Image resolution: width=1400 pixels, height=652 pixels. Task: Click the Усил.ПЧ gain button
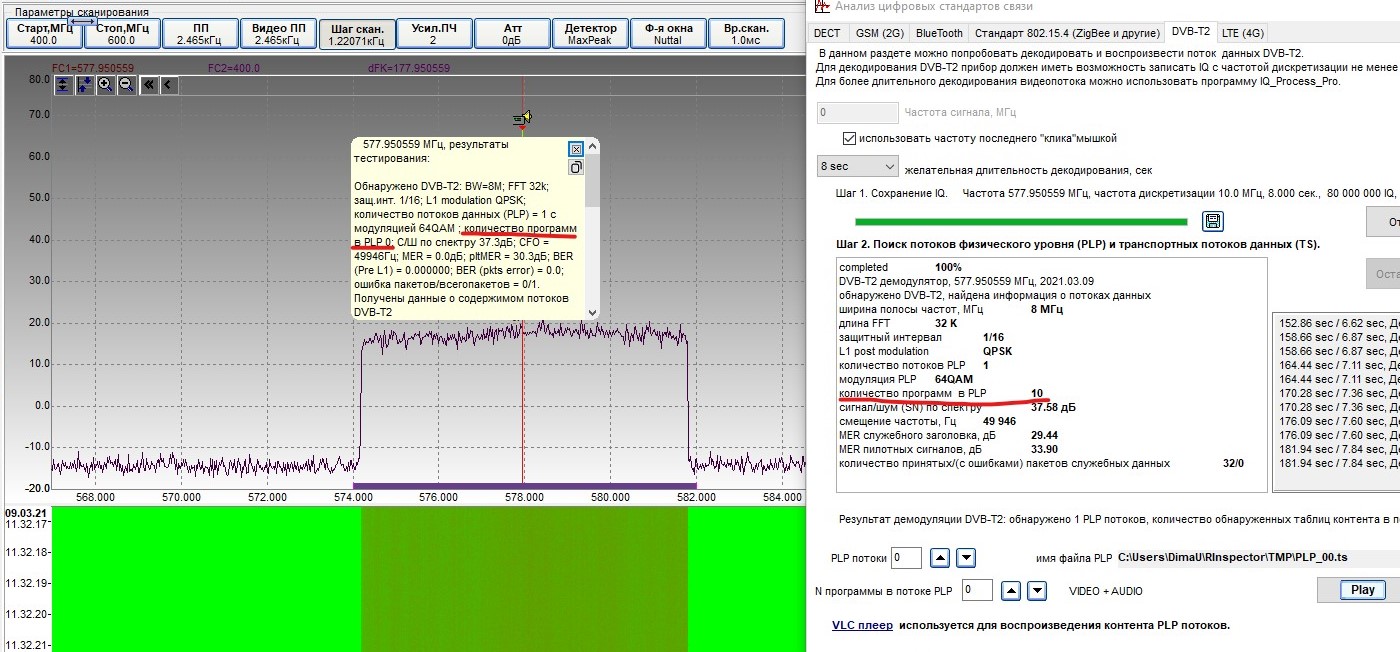tap(433, 34)
